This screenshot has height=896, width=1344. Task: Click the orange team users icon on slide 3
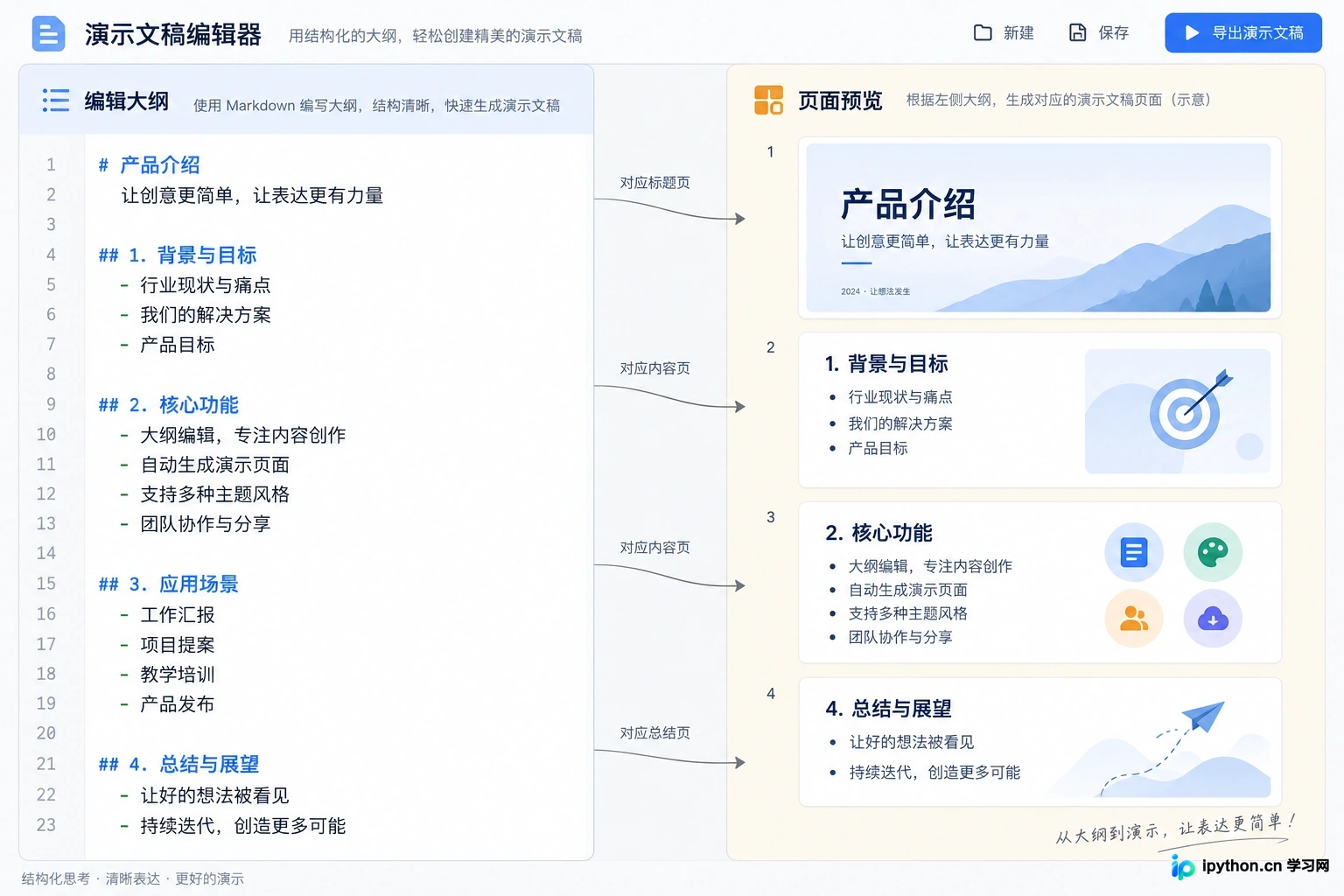point(1134,619)
